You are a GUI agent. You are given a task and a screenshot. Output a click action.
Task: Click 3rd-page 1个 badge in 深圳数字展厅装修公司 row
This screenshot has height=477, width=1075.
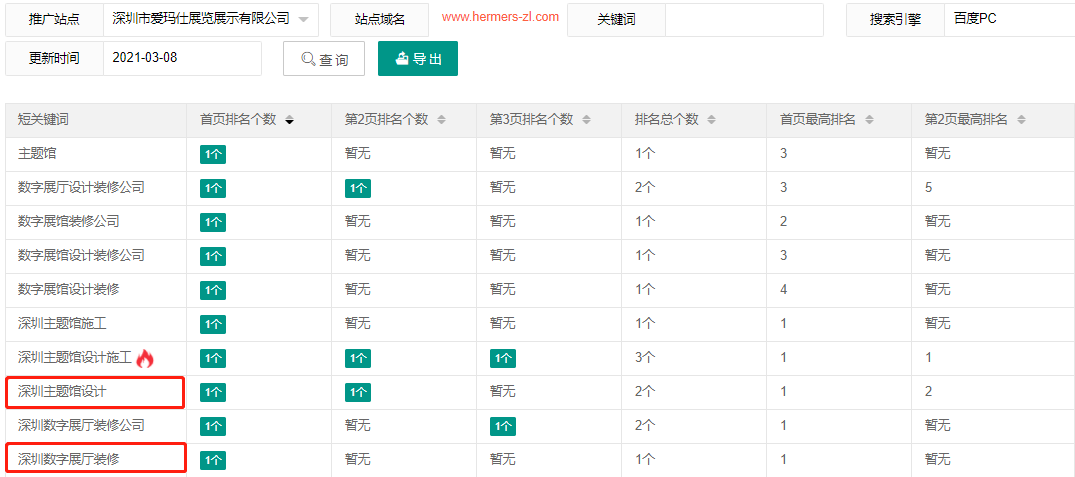click(502, 426)
